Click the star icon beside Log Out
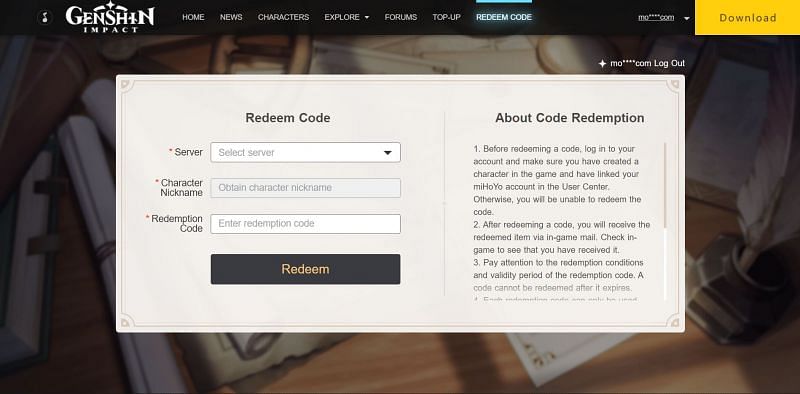Viewport: 800px width, 394px height. point(602,63)
